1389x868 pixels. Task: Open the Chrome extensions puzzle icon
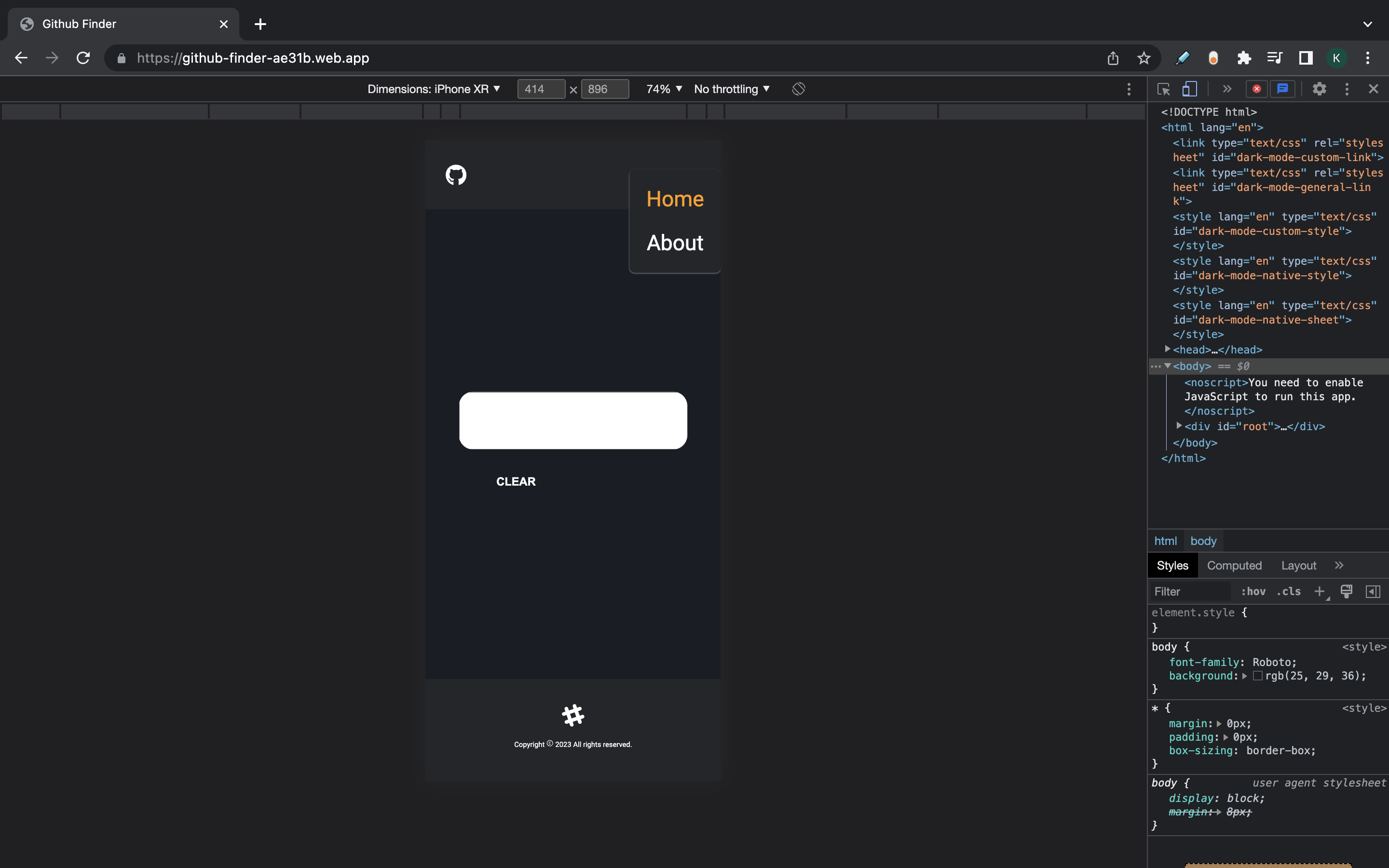point(1244,58)
